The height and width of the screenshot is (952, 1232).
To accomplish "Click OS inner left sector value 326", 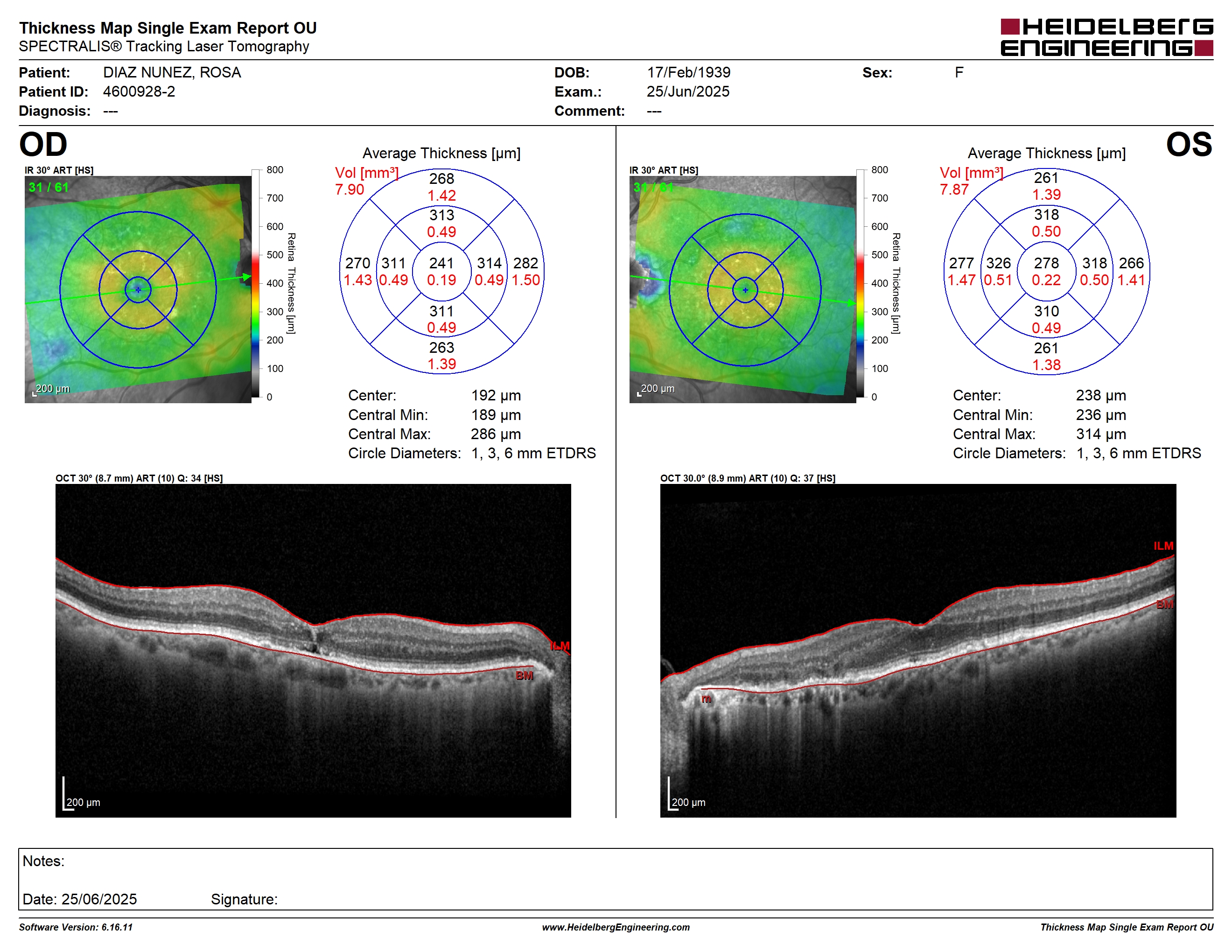I will (998, 263).
